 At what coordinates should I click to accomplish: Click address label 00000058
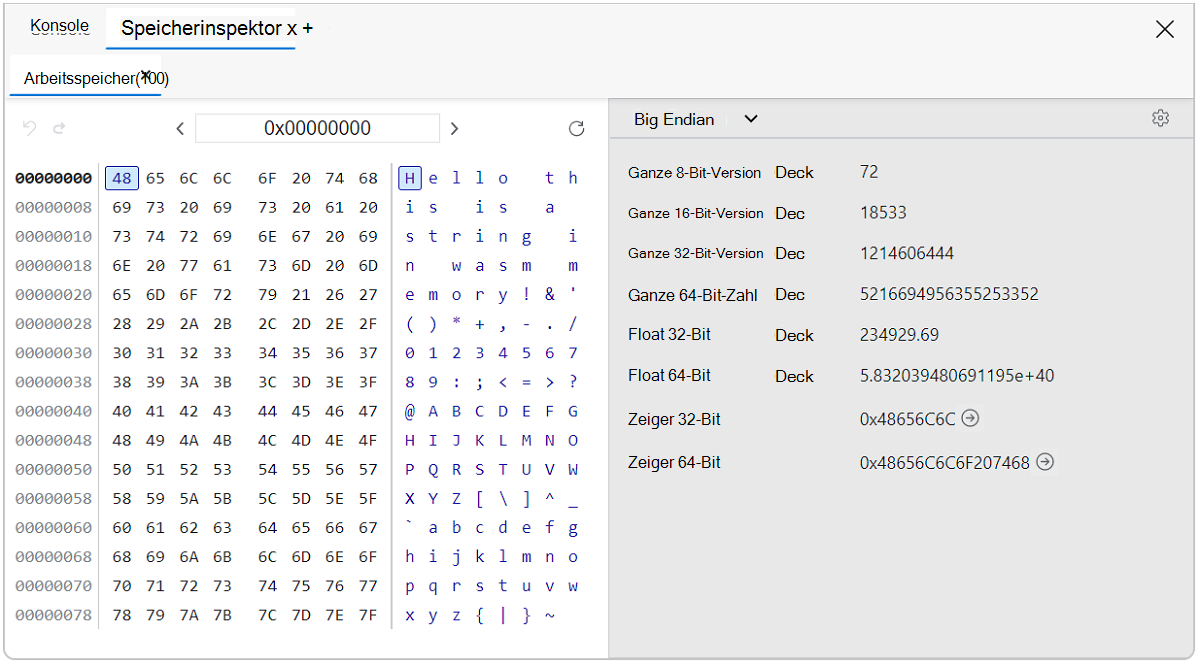tap(54, 498)
